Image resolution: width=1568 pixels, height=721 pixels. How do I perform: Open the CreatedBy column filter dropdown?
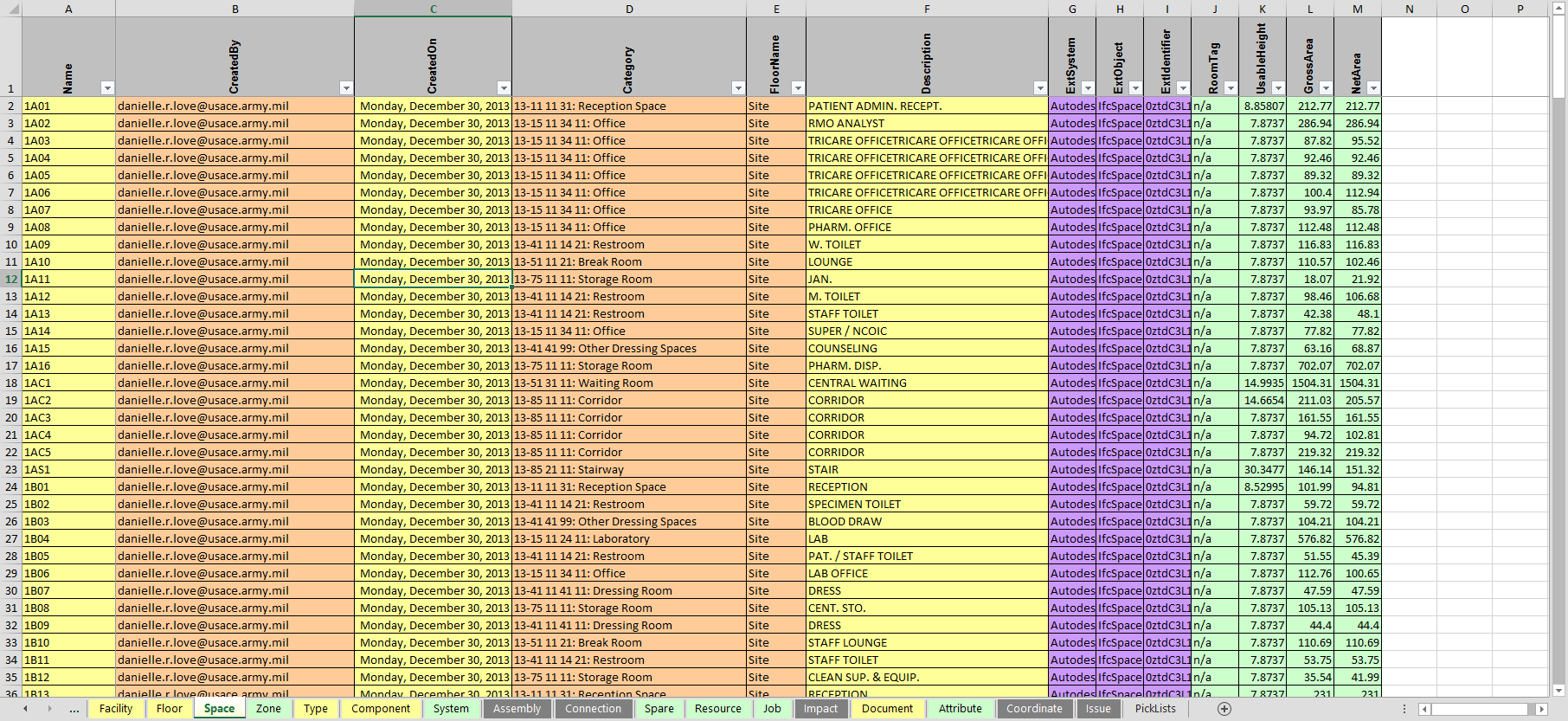pos(346,88)
